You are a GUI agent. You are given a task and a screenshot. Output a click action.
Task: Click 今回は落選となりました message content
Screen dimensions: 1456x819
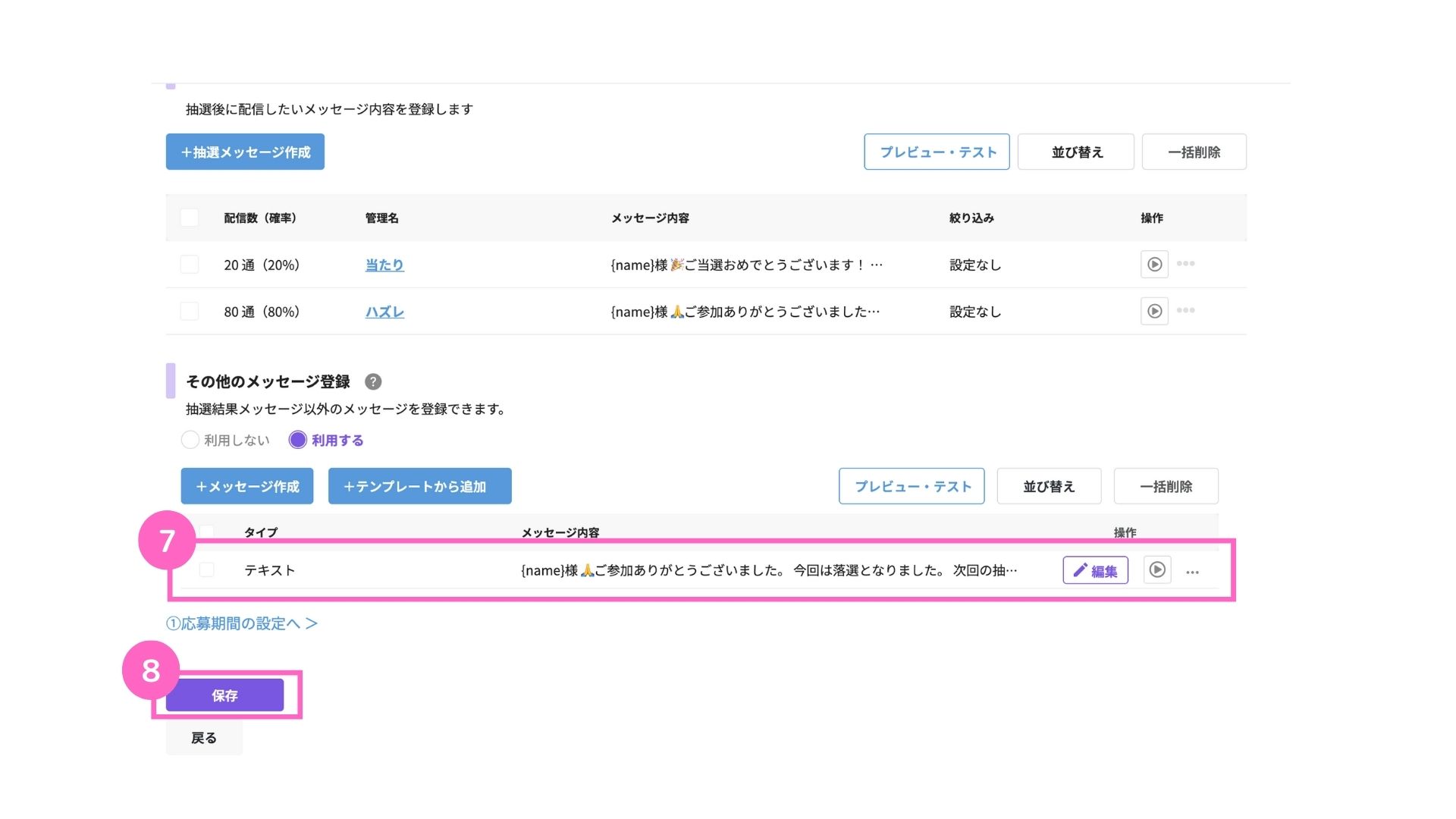pyautogui.click(x=769, y=570)
